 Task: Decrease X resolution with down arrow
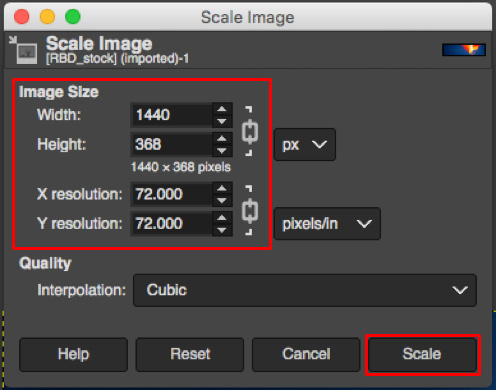point(222,200)
